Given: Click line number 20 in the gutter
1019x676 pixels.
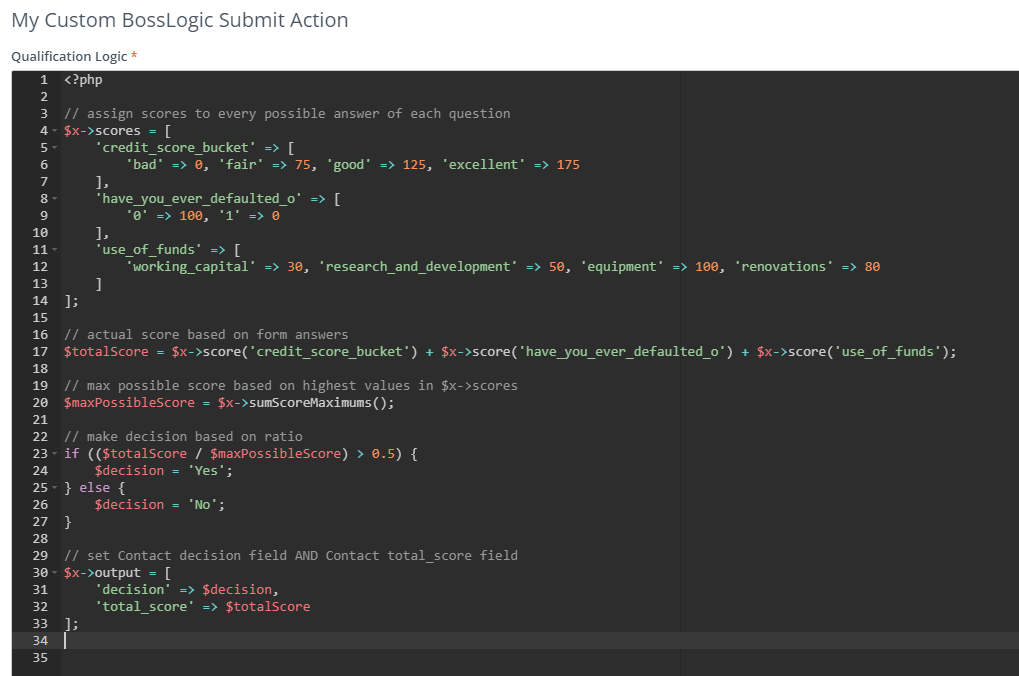Looking at the screenshot, I should 40,403.
